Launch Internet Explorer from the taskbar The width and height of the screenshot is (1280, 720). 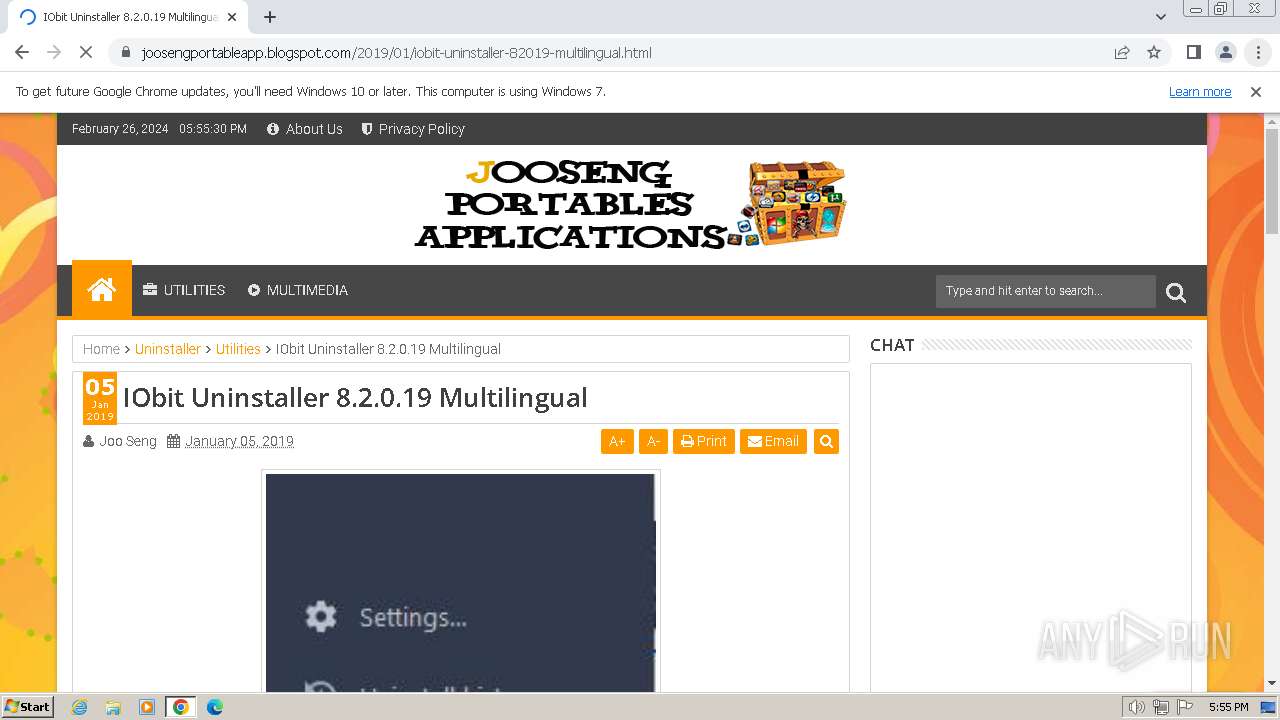[80, 707]
